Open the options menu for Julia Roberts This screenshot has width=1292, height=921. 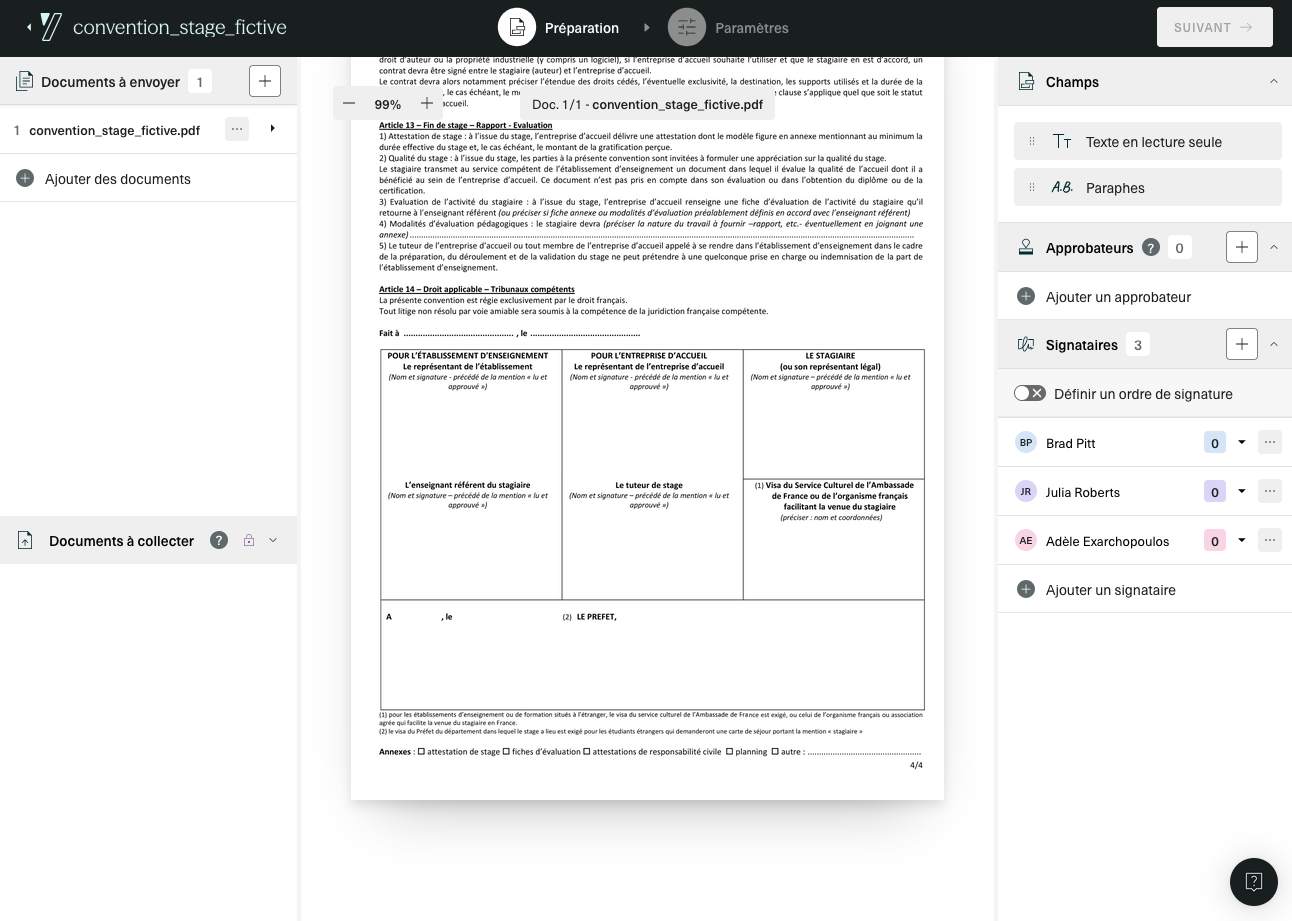pyautogui.click(x=1269, y=491)
